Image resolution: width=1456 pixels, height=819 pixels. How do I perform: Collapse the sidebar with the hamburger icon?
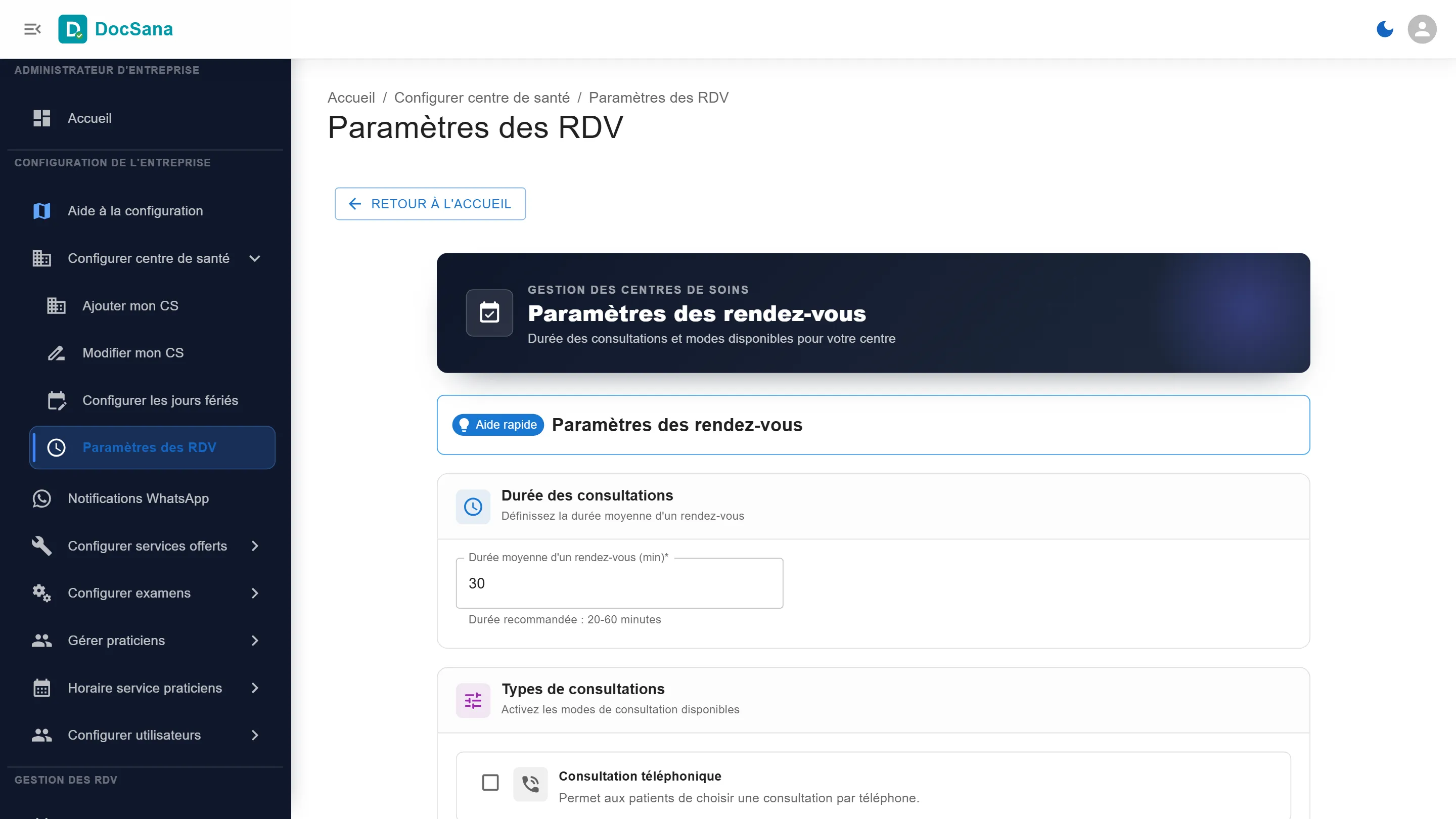click(x=32, y=29)
